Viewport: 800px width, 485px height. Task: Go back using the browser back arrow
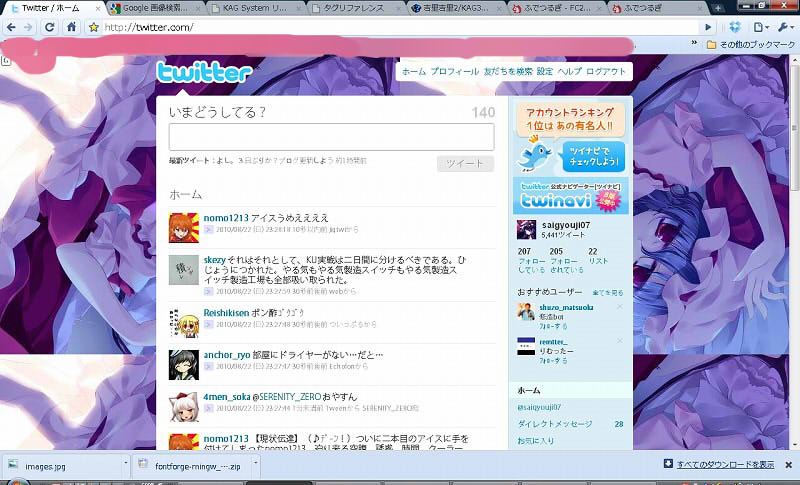pos(11,27)
